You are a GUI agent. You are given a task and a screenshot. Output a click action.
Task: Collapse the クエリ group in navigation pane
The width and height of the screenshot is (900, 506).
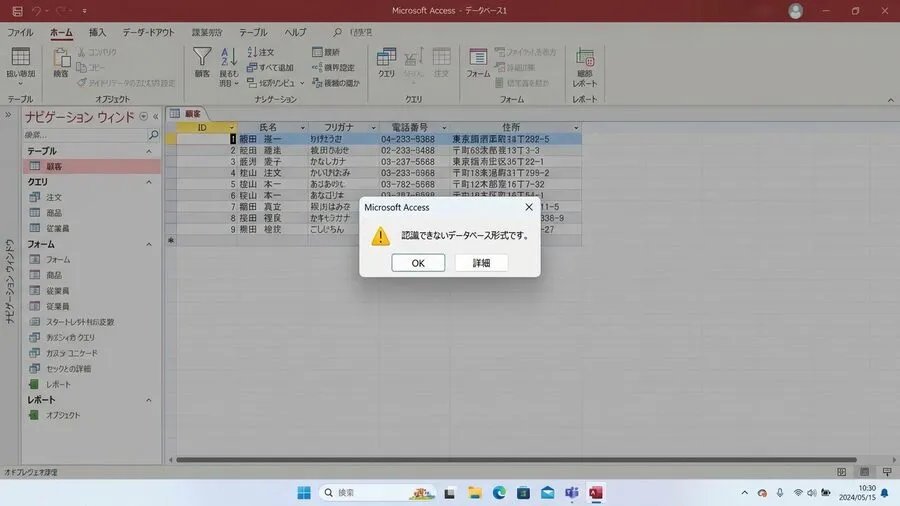tap(149, 182)
